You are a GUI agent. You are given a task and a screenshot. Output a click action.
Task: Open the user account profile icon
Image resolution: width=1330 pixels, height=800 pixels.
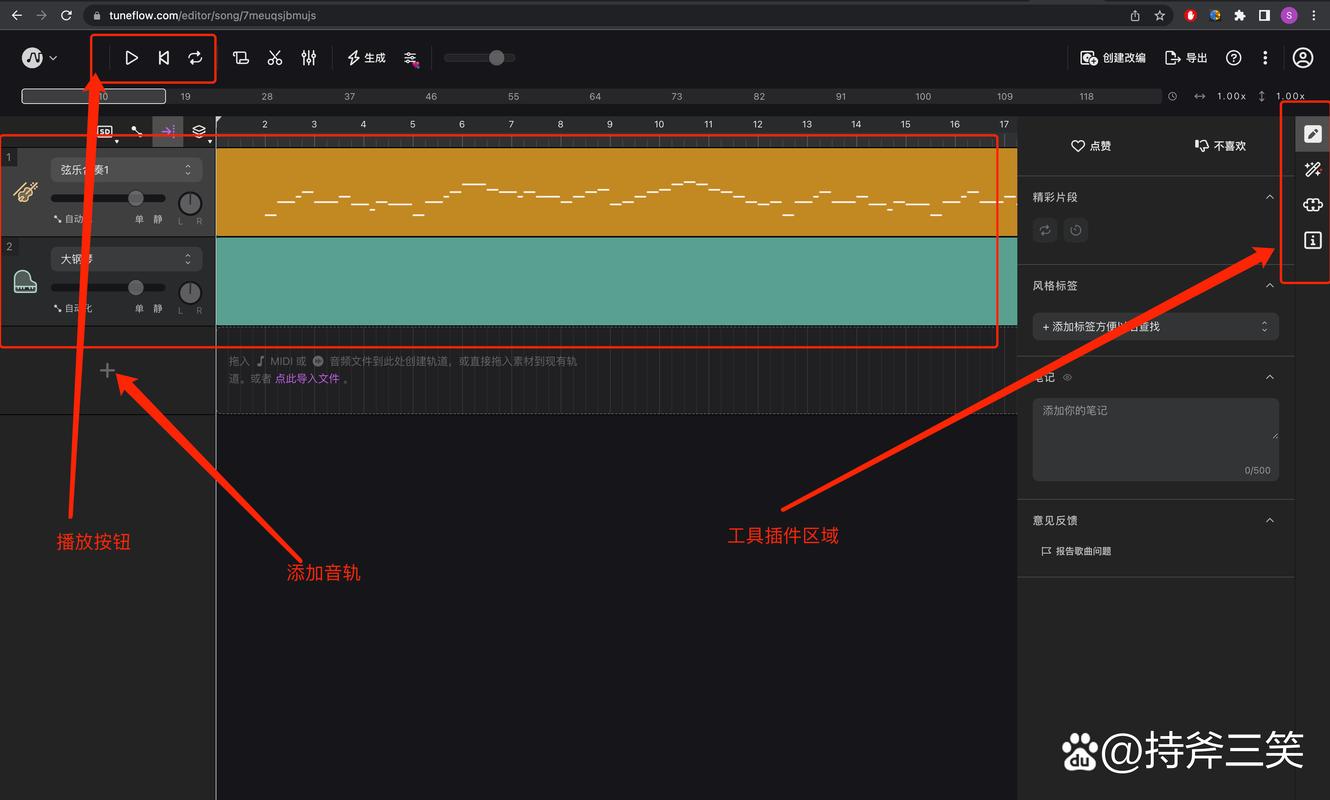1303,58
